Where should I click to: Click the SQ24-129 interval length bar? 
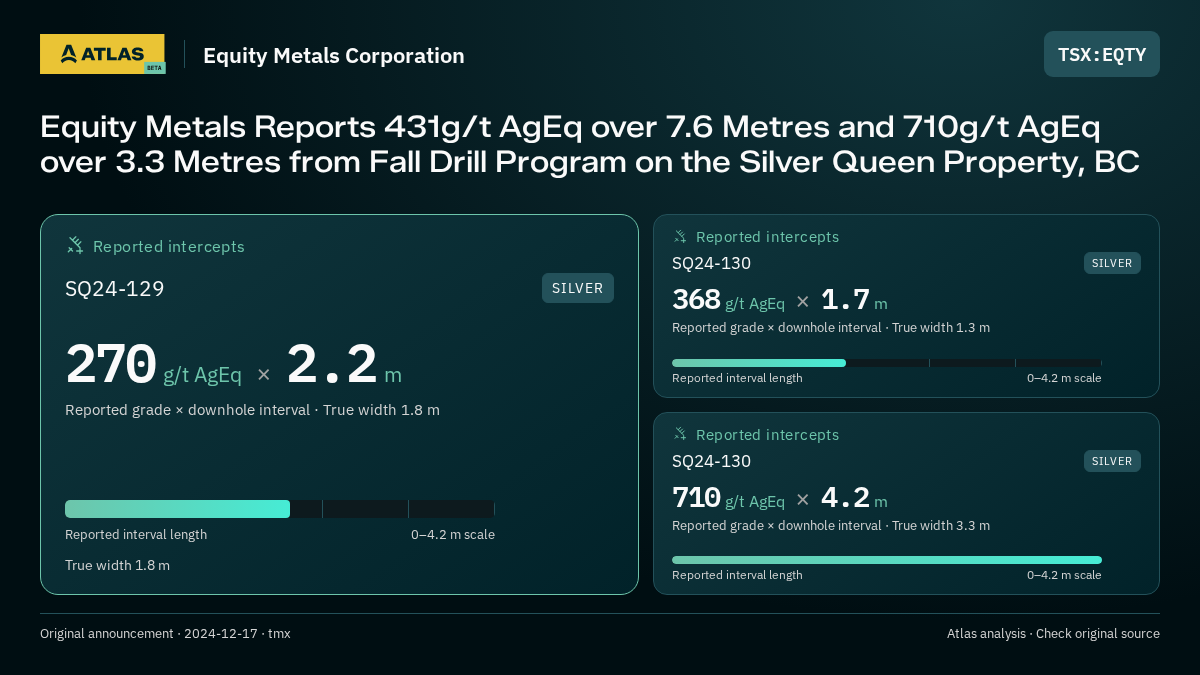280,509
